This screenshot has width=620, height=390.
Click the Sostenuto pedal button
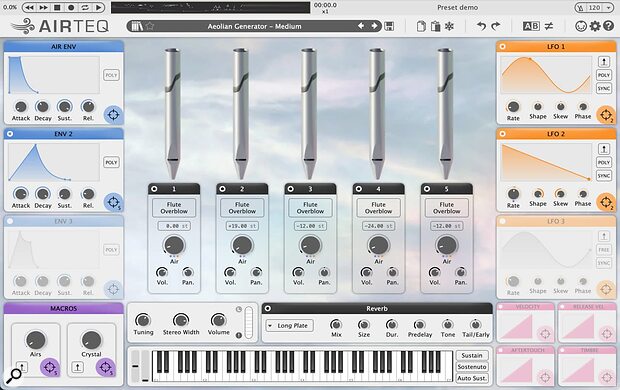click(472, 367)
